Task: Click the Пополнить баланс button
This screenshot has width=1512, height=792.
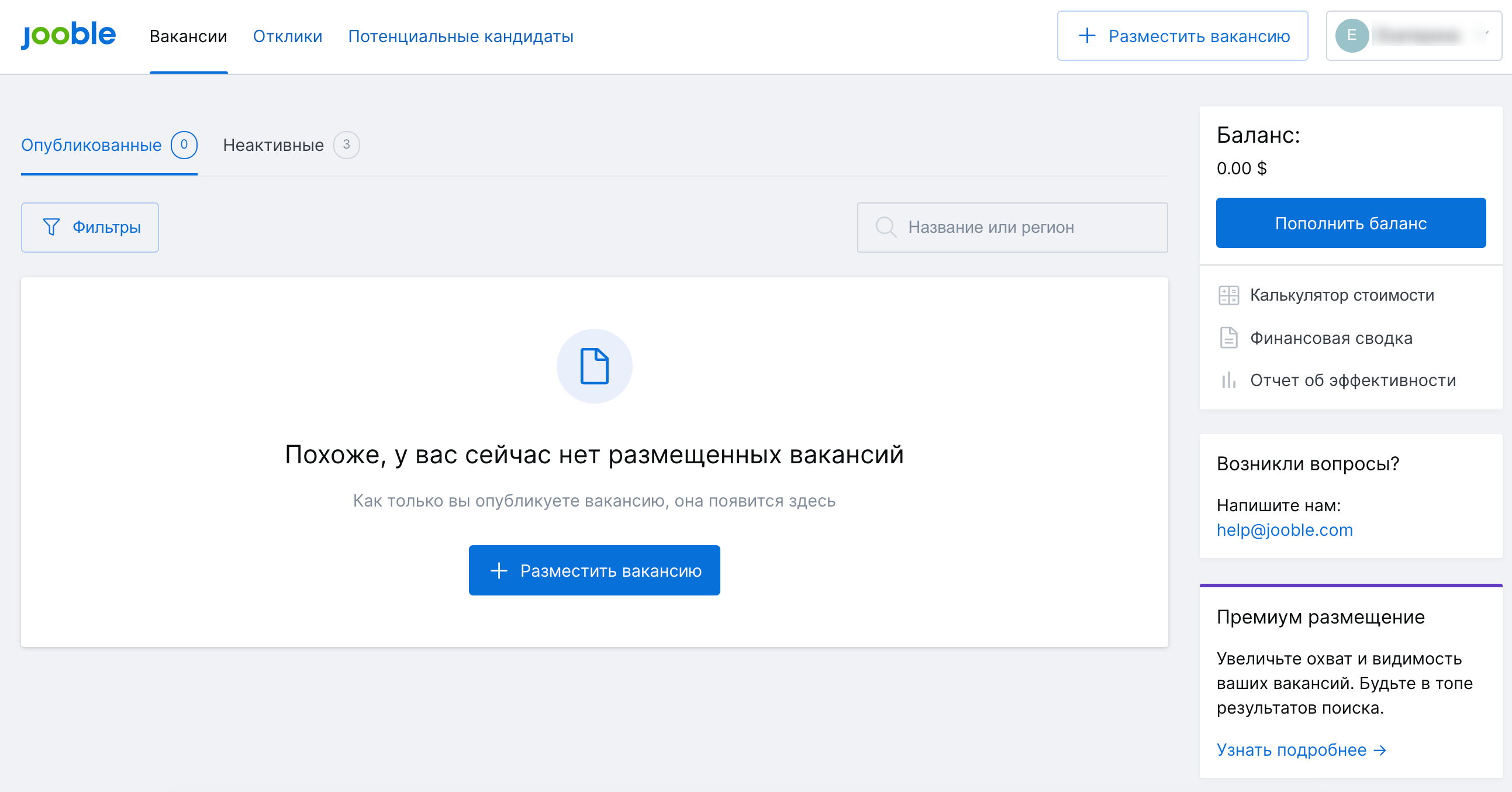Action: 1350,222
